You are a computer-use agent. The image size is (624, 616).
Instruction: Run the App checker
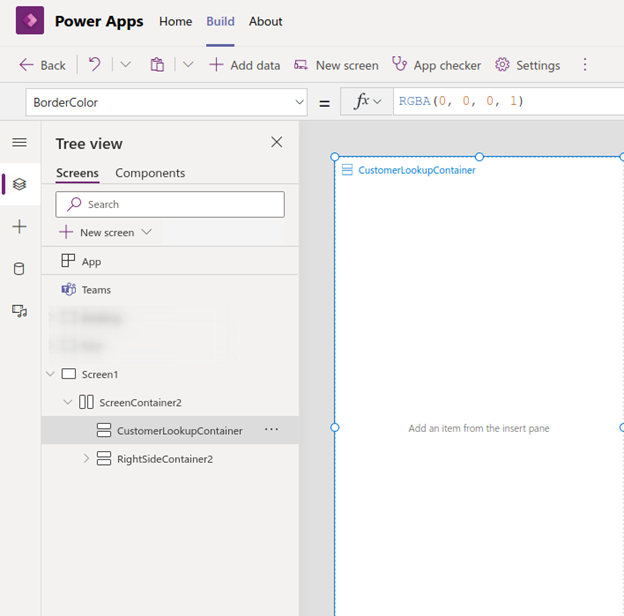point(437,65)
